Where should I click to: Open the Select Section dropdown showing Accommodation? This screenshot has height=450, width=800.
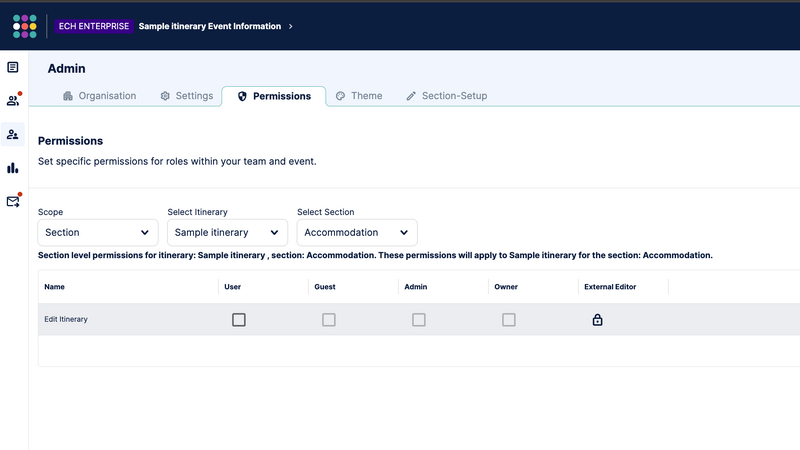(x=357, y=233)
